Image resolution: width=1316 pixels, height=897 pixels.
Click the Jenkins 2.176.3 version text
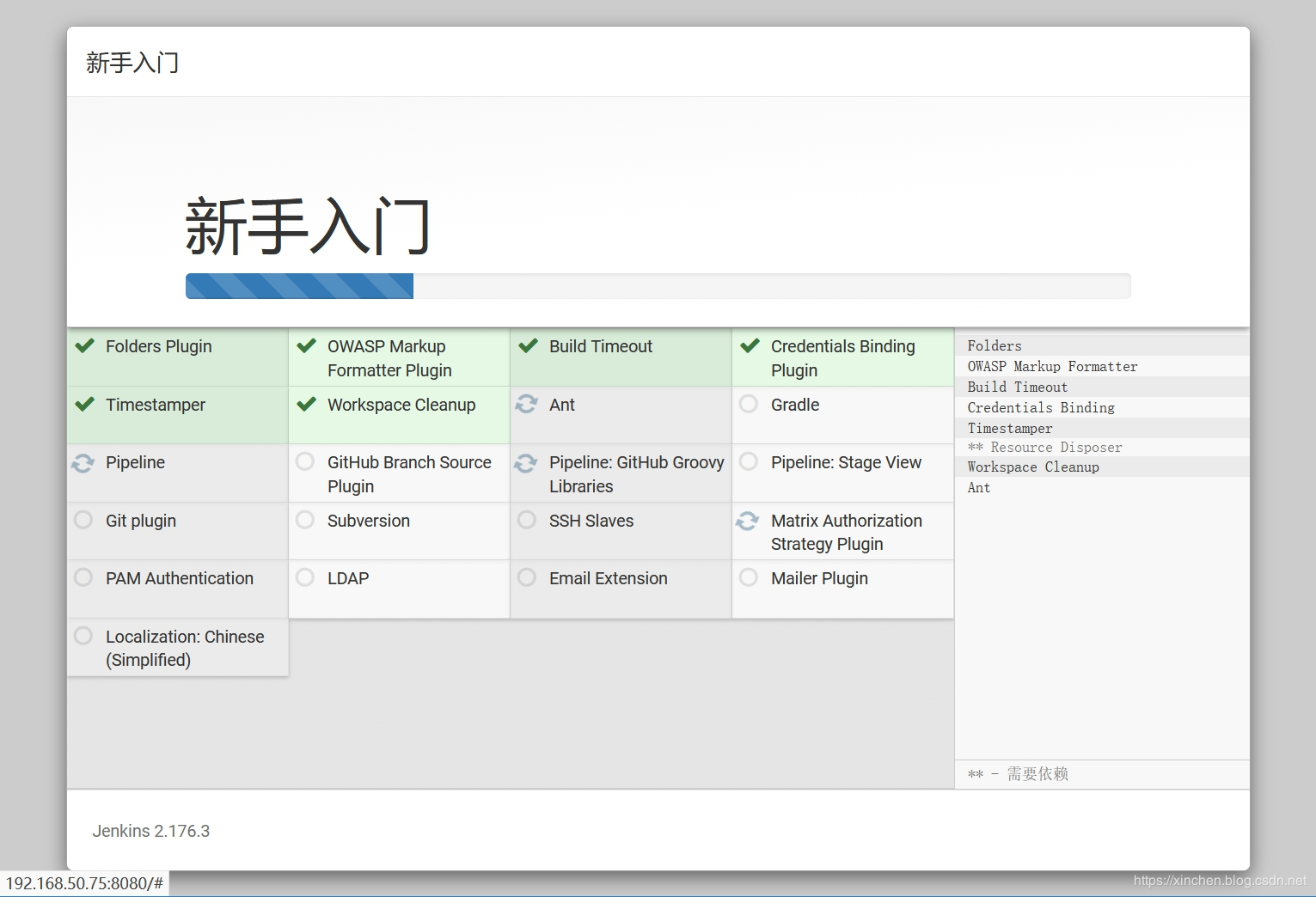[151, 831]
